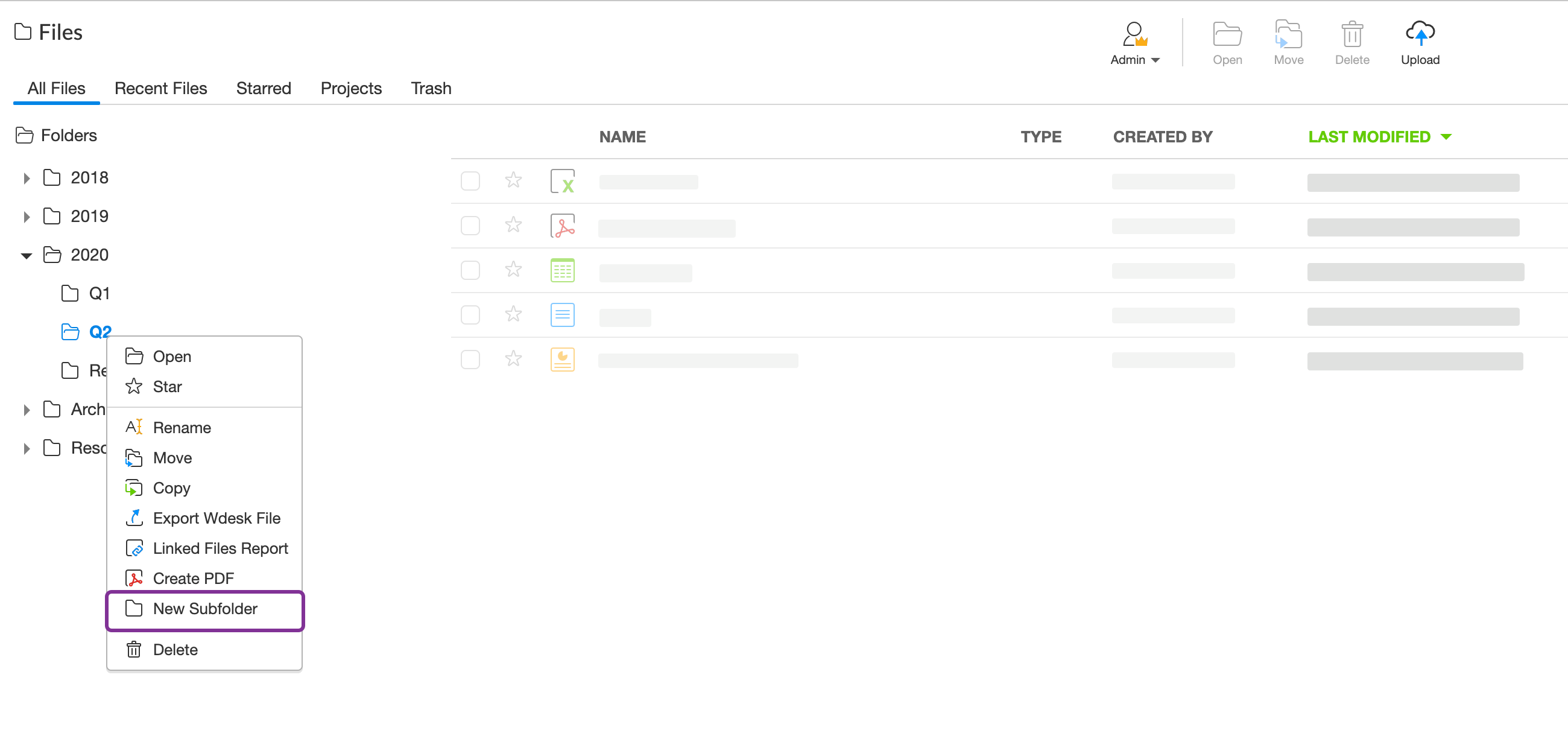This screenshot has width=1568, height=736.
Task: Switch to the Trash tab
Action: click(x=431, y=88)
